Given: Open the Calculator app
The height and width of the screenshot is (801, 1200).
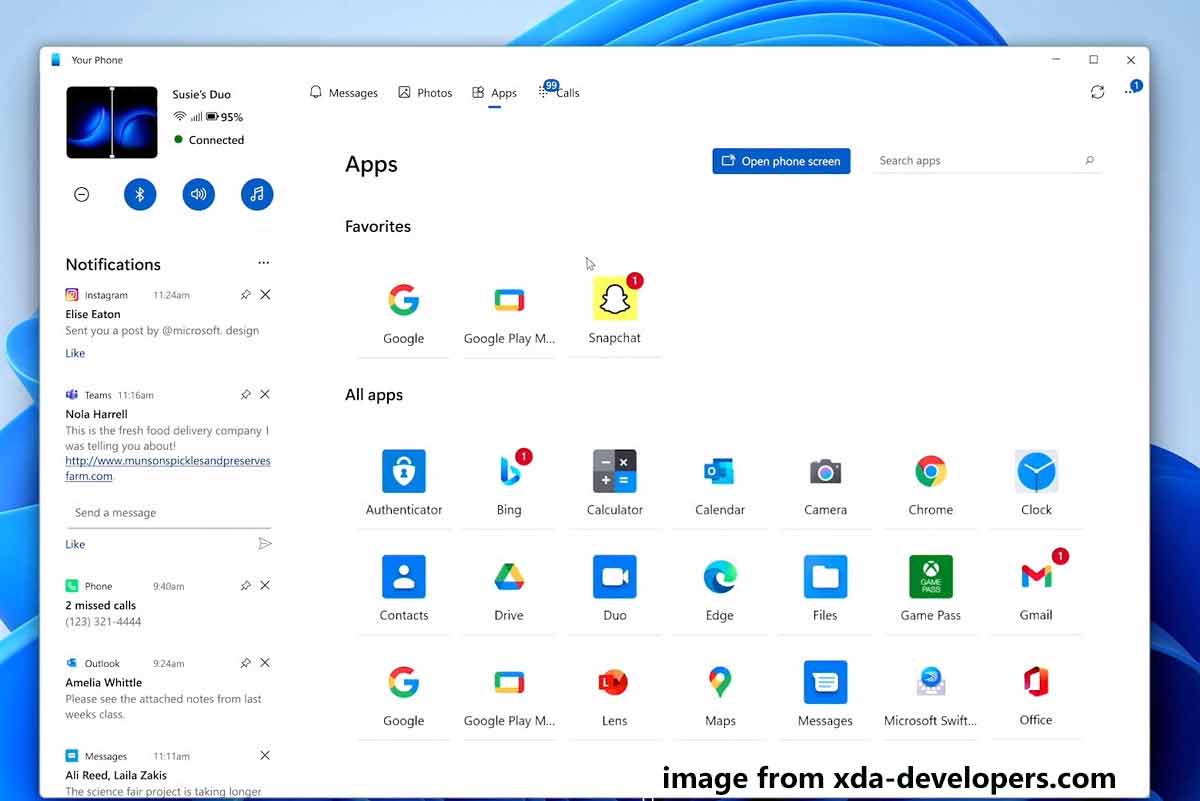Looking at the screenshot, I should 615,484.
